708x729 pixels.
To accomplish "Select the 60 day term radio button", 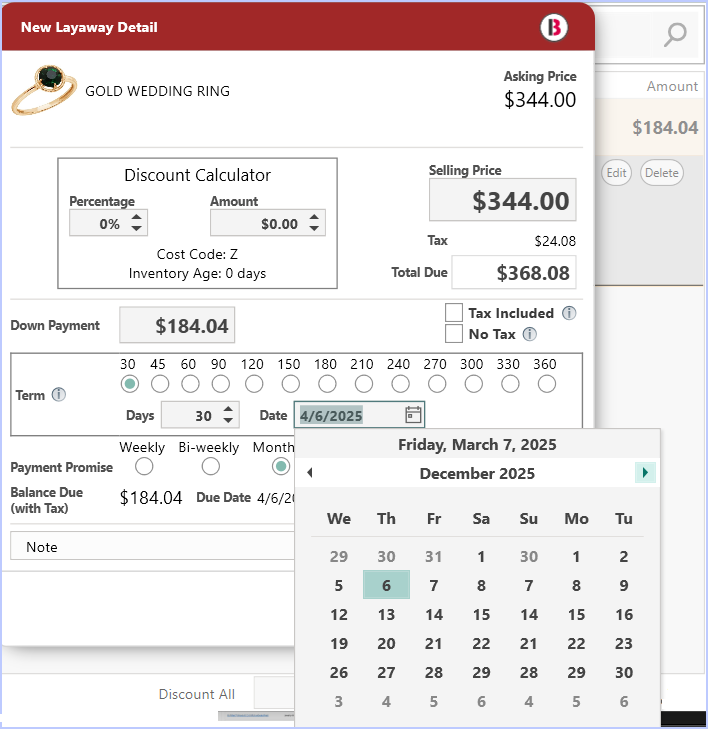I will tap(190, 384).
